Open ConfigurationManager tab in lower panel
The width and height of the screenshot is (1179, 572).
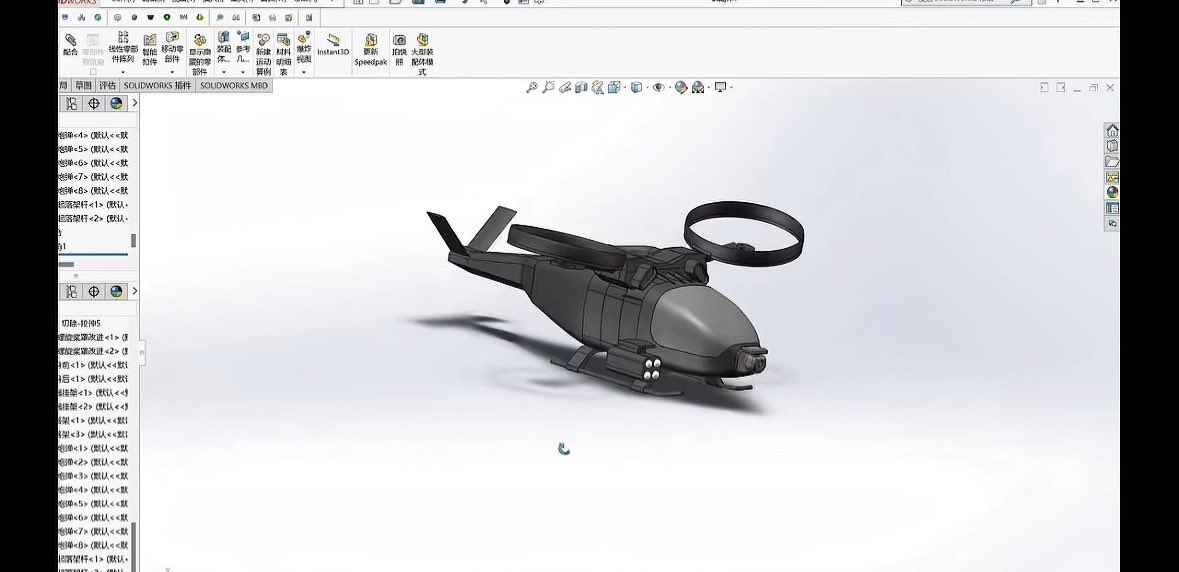coord(71,292)
